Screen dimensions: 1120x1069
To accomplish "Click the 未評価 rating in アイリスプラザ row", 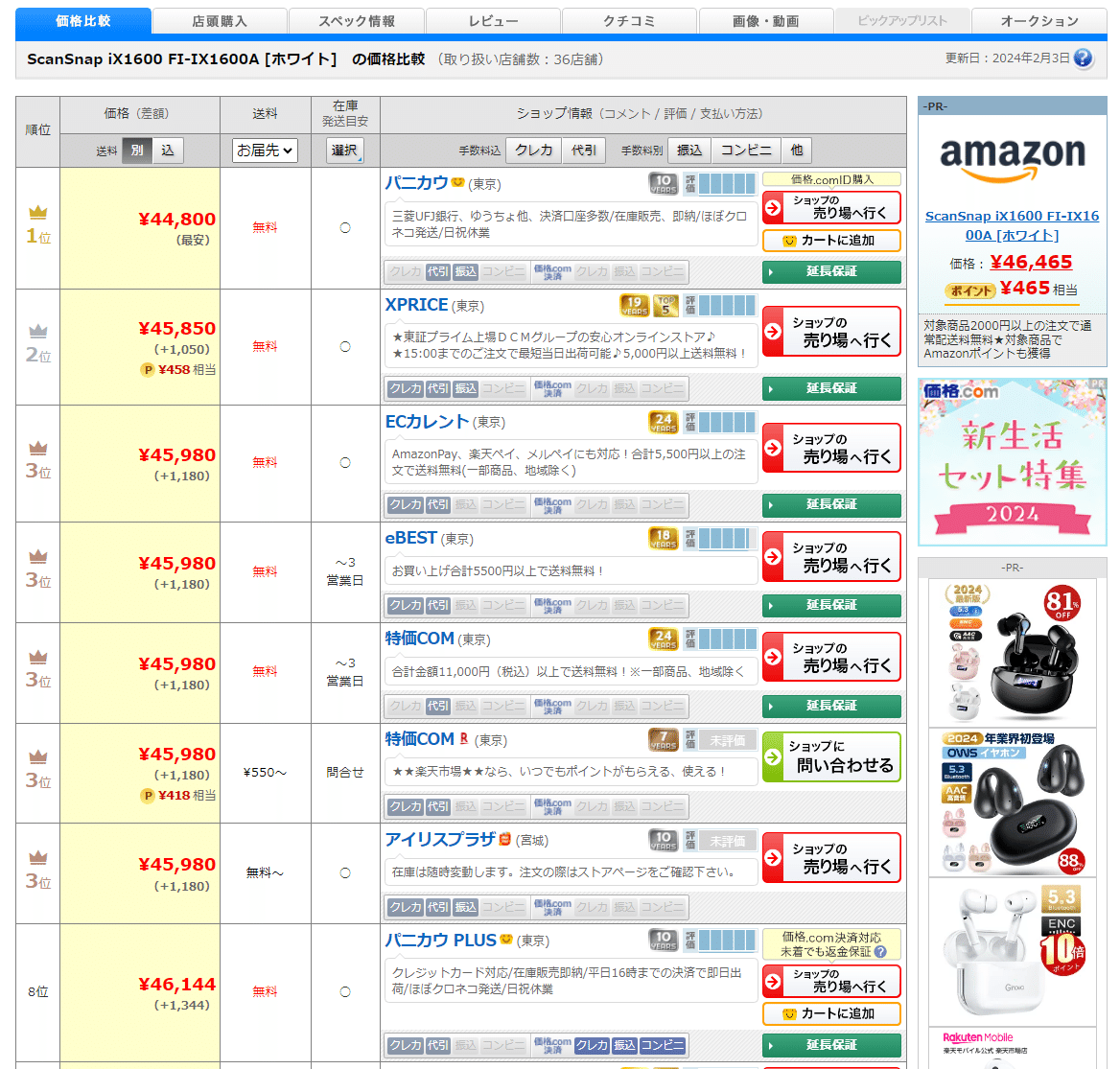I will 727,841.
